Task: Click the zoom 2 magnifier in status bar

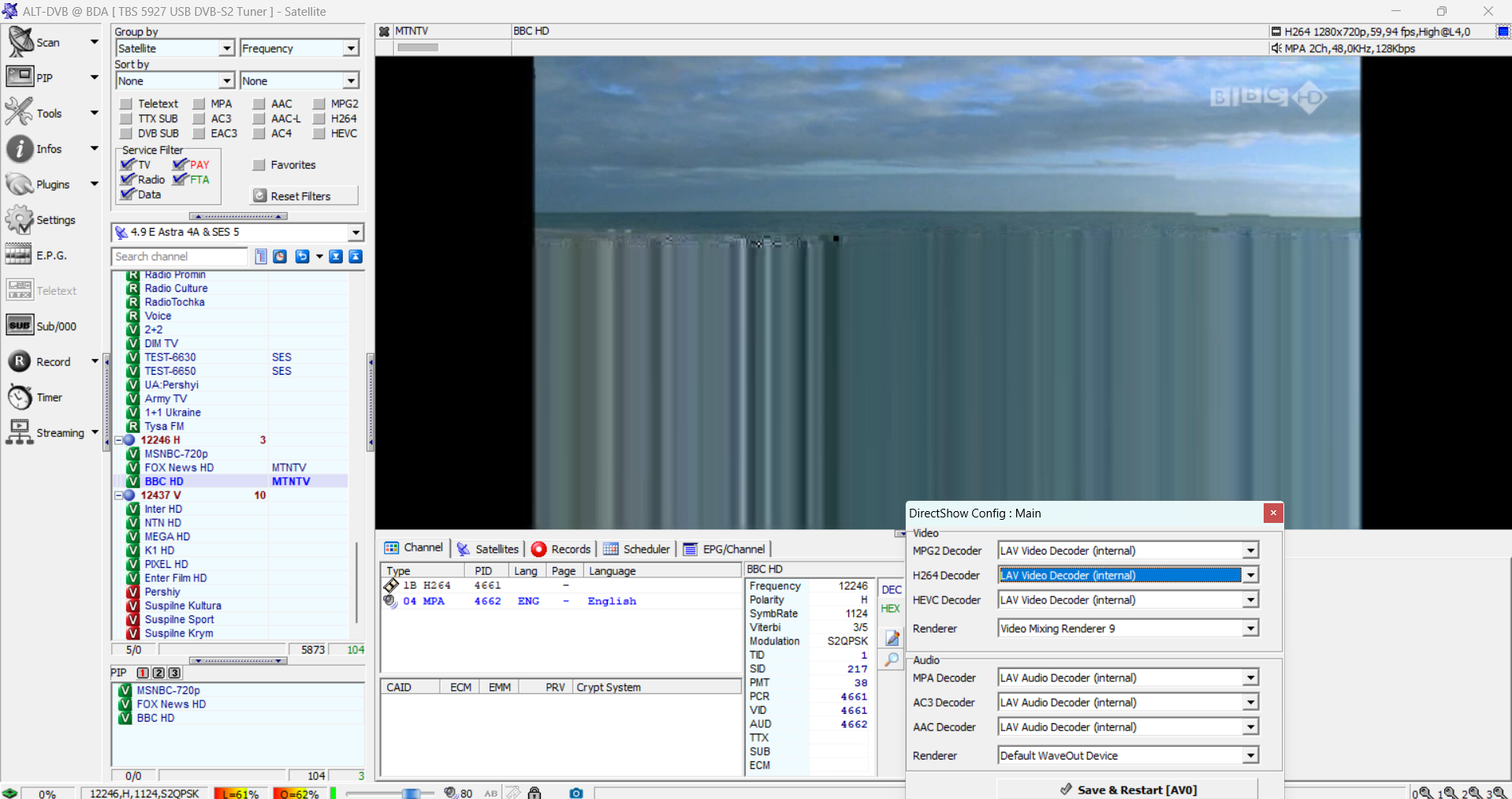Action: 1473,793
